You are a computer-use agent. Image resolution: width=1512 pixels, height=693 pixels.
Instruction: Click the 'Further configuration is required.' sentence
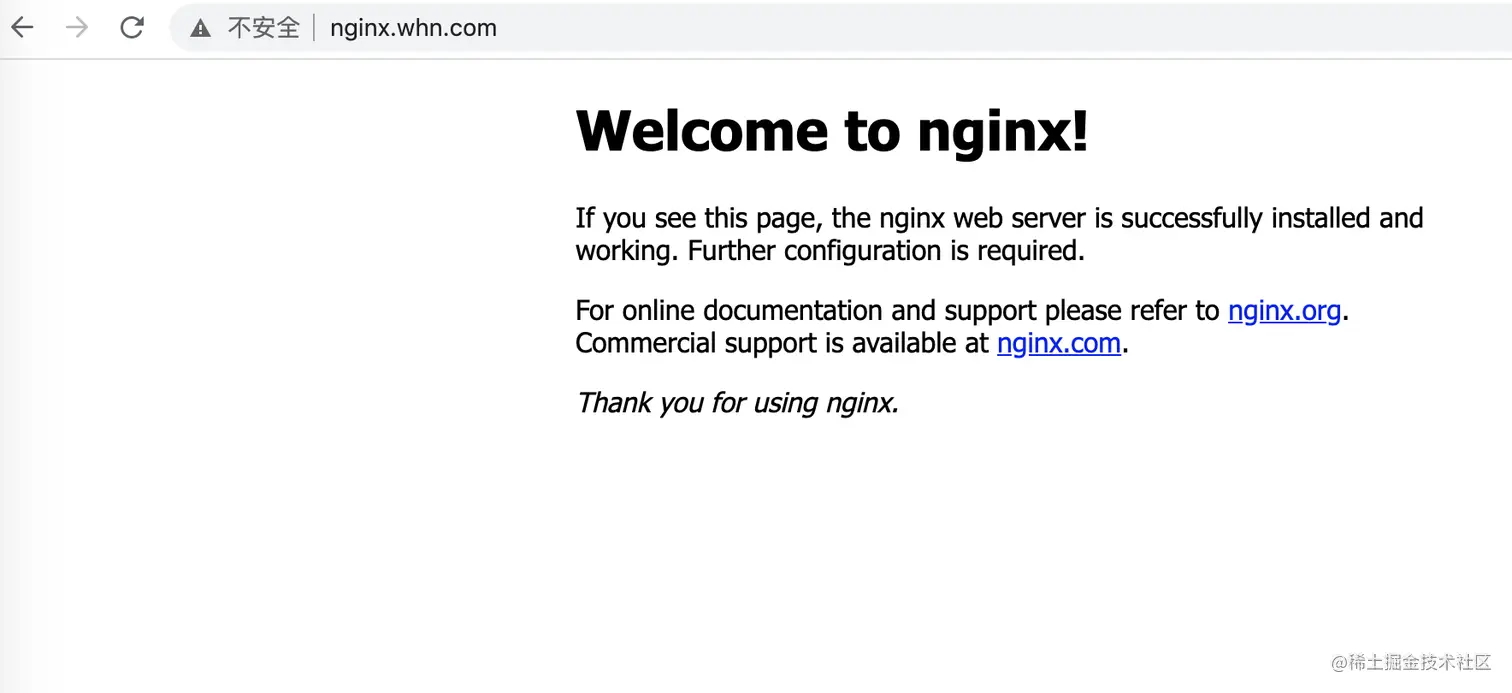tap(886, 251)
